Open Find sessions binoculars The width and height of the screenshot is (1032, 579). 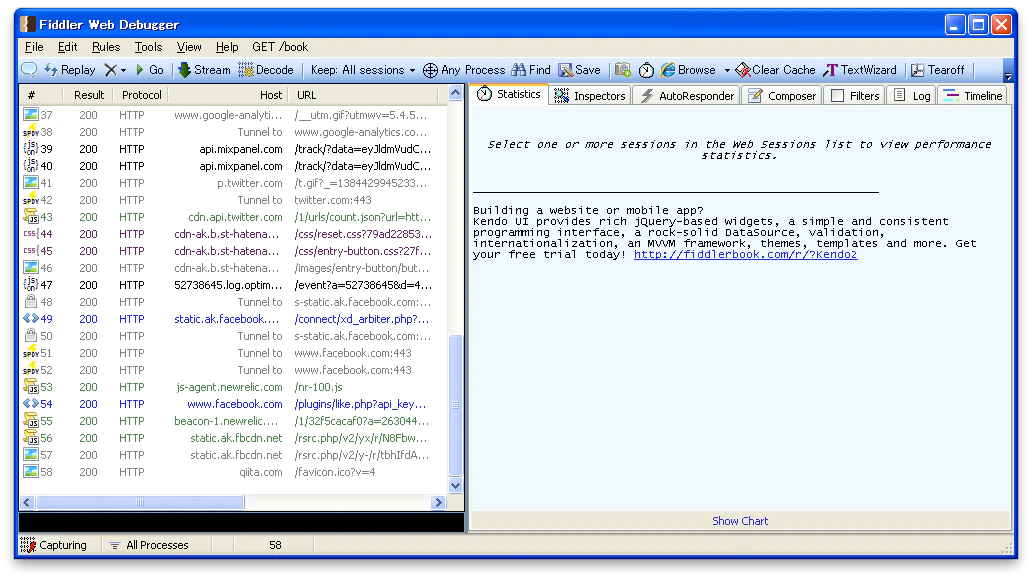pos(530,70)
